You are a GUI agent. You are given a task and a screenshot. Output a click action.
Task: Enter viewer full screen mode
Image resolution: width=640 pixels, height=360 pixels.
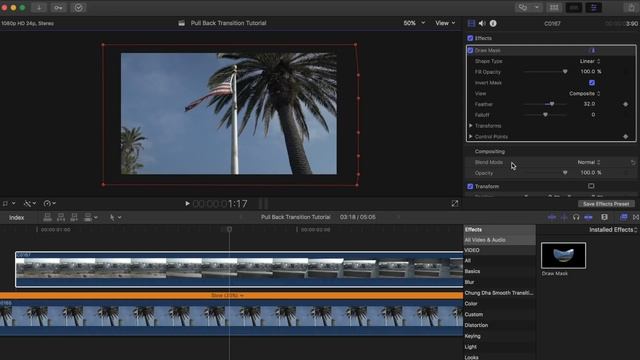point(455,203)
